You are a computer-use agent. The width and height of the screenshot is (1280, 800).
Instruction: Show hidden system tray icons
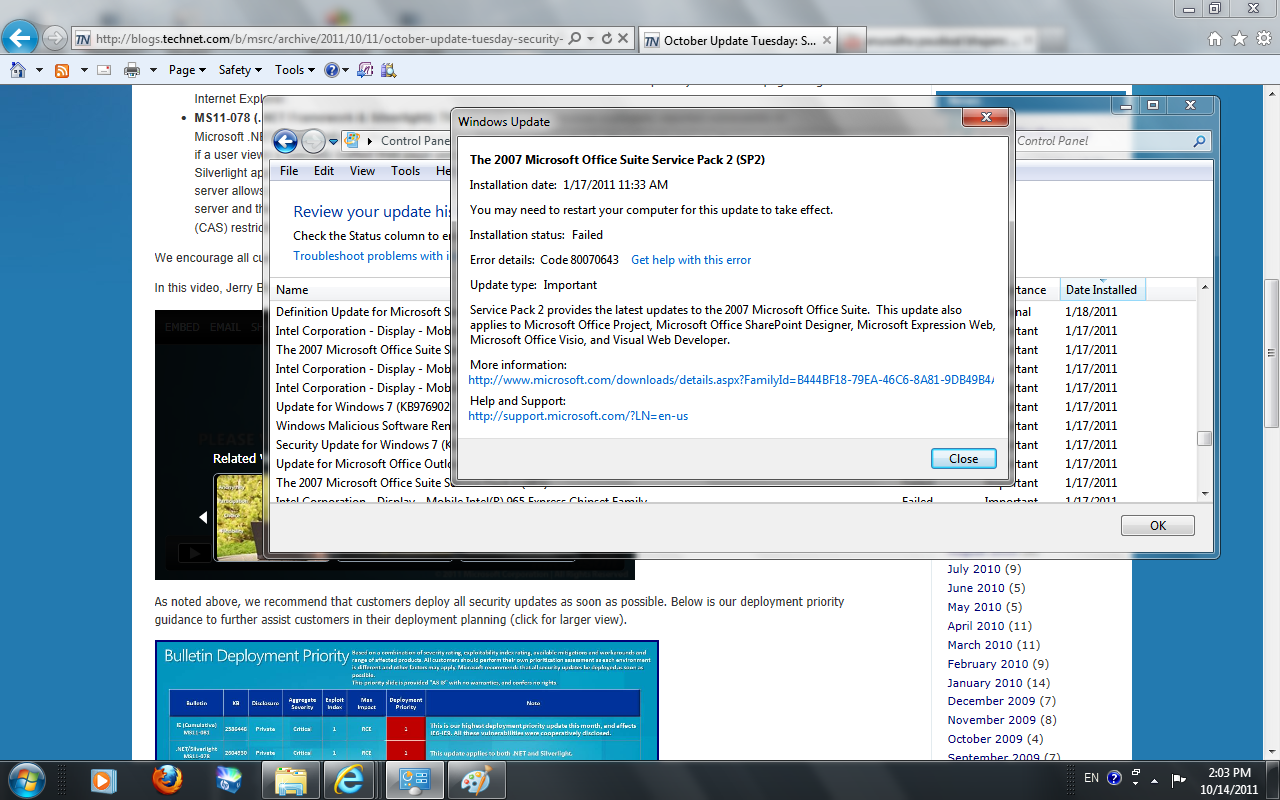point(1155,779)
